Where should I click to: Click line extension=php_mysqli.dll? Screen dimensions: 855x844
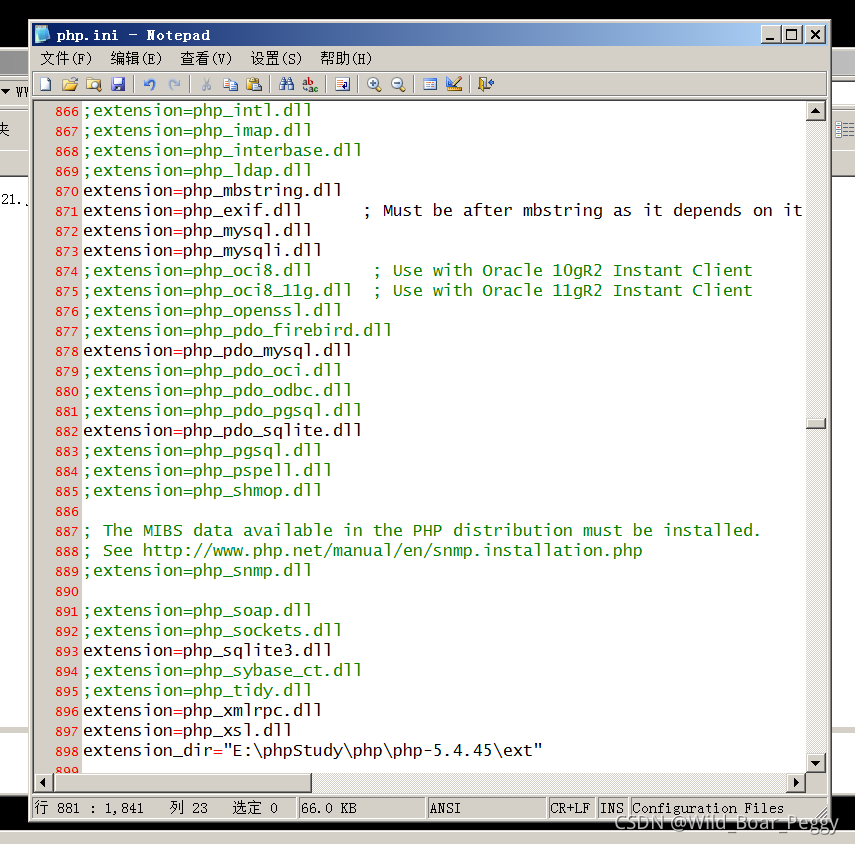[x=202, y=250]
